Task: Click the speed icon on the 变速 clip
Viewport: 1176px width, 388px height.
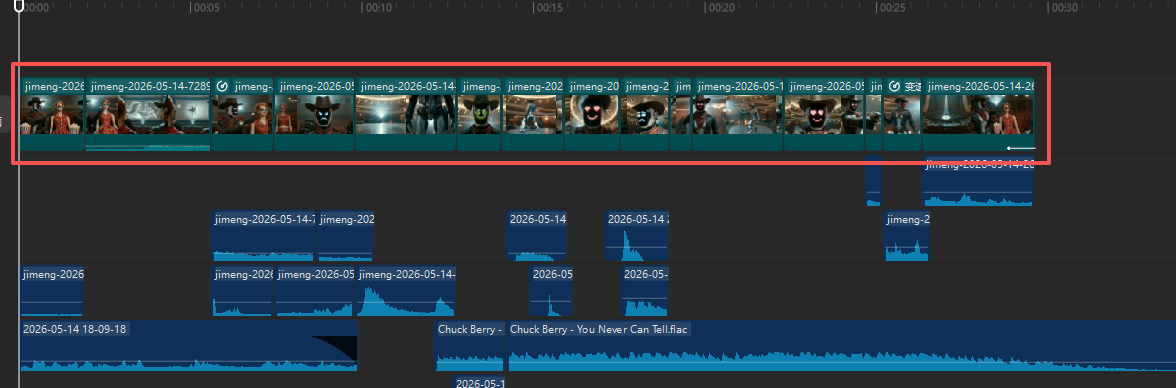Action: coord(894,86)
